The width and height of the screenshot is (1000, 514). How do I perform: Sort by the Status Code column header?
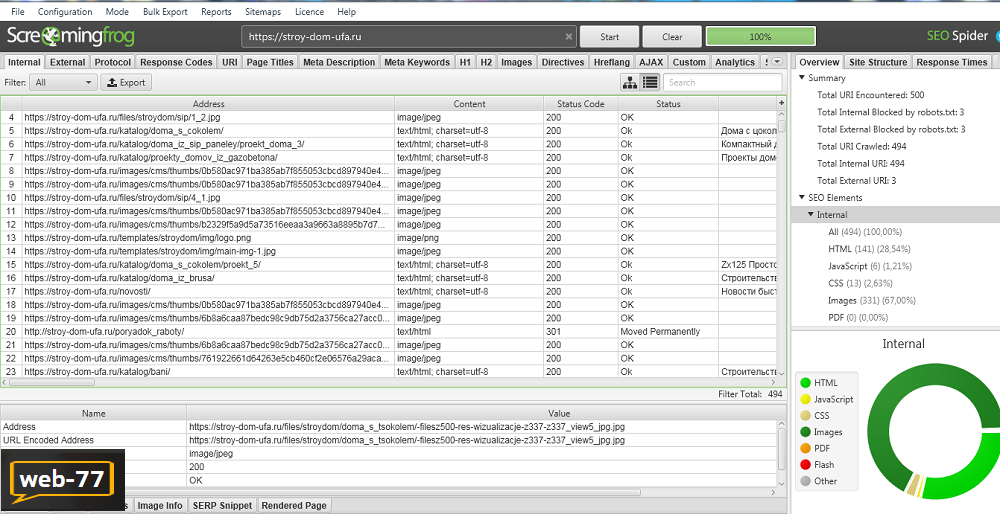580,103
